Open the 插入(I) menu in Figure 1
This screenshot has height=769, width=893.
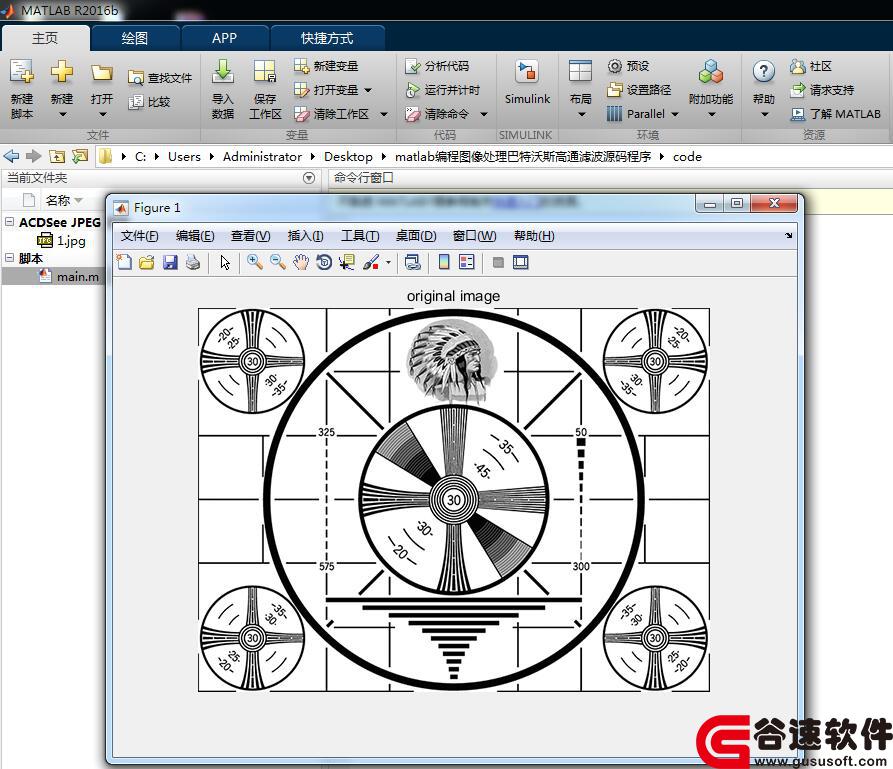click(306, 236)
